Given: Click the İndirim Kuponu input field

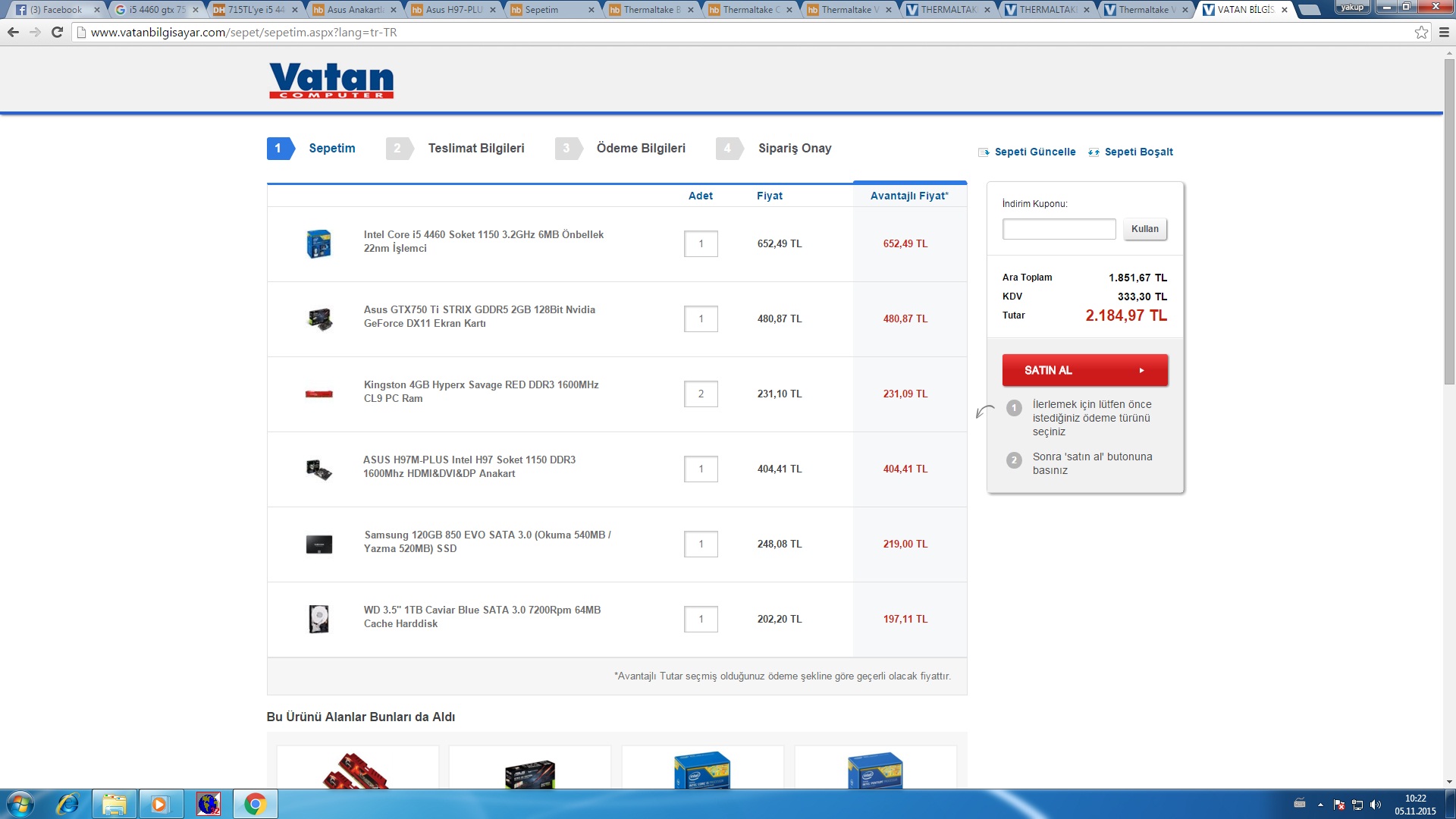Looking at the screenshot, I should pyautogui.click(x=1059, y=229).
